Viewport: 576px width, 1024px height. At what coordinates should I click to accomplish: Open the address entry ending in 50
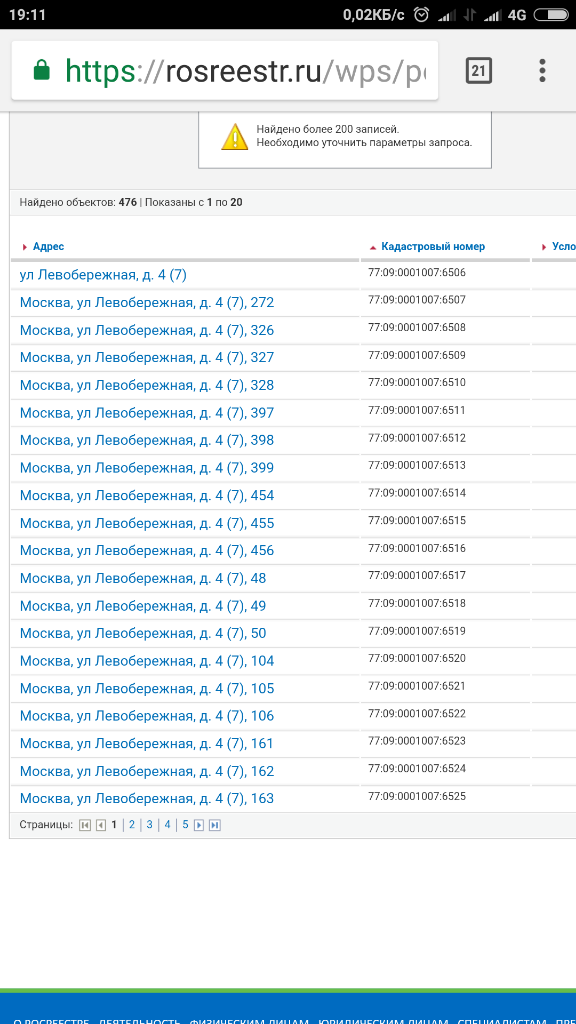pyautogui.click(x=143, y=633)
